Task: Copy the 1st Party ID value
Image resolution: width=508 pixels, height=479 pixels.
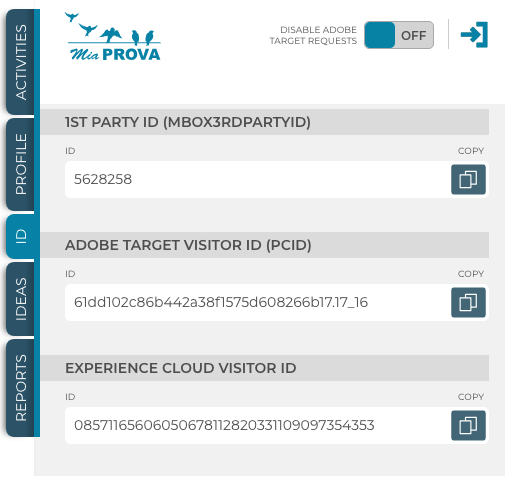Action: pyautogui.click(x=468, y=179)
